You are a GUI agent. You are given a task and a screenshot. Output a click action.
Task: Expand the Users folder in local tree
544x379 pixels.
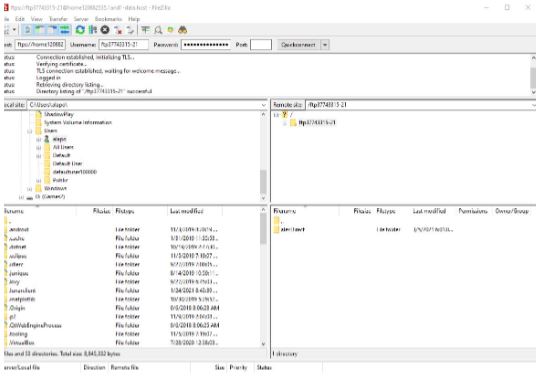tap(29, 131)
